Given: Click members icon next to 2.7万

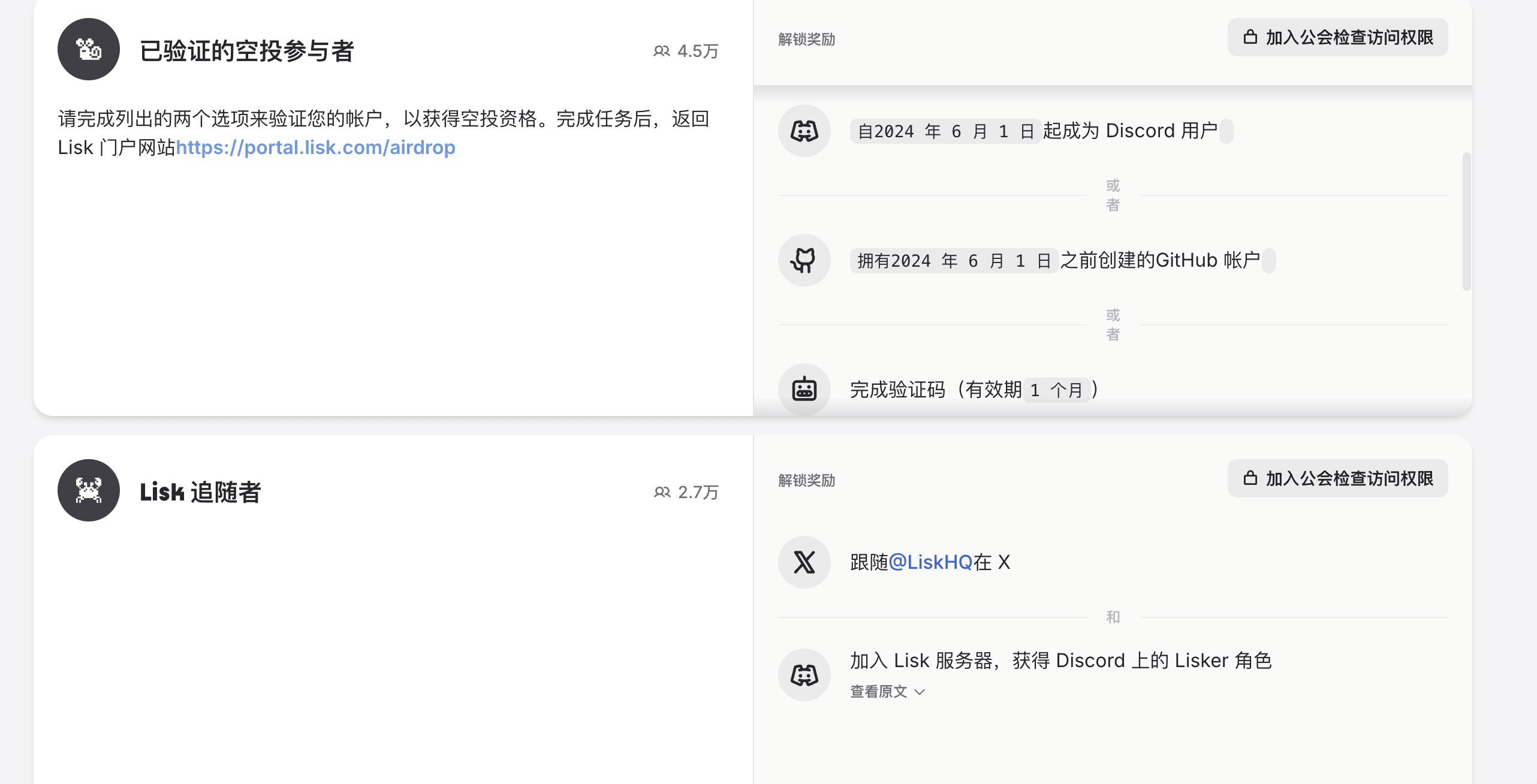Looking at the screenshot, I should pos(662,493).
